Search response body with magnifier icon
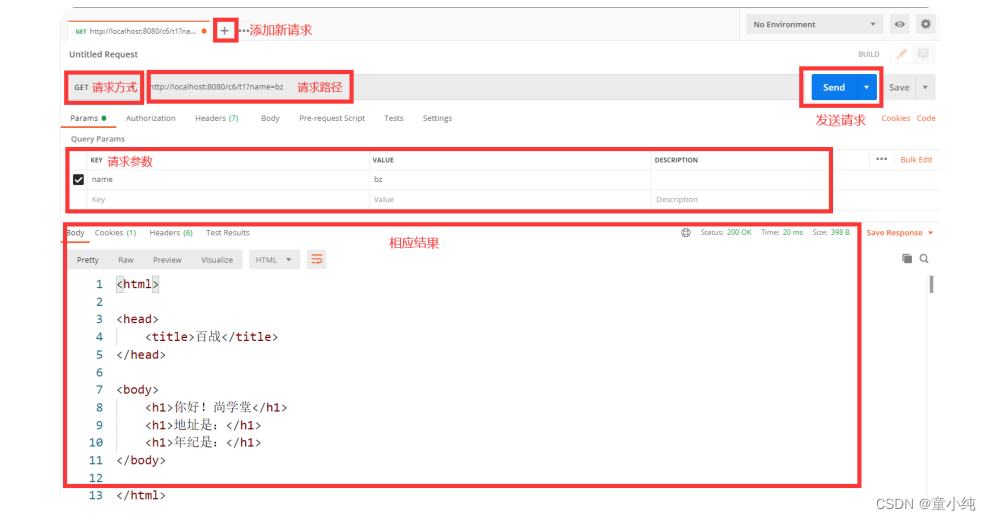Image resolution: width=991 pixels, height=520 pixels. click(924, 258)
